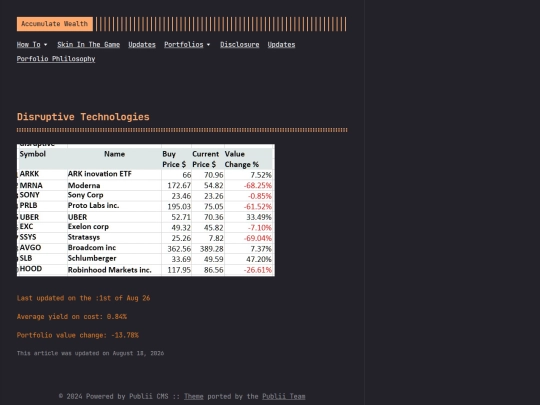The image size is (540, 405).
Task: Click the -68.25% value change cell
Action: point(258,186)
